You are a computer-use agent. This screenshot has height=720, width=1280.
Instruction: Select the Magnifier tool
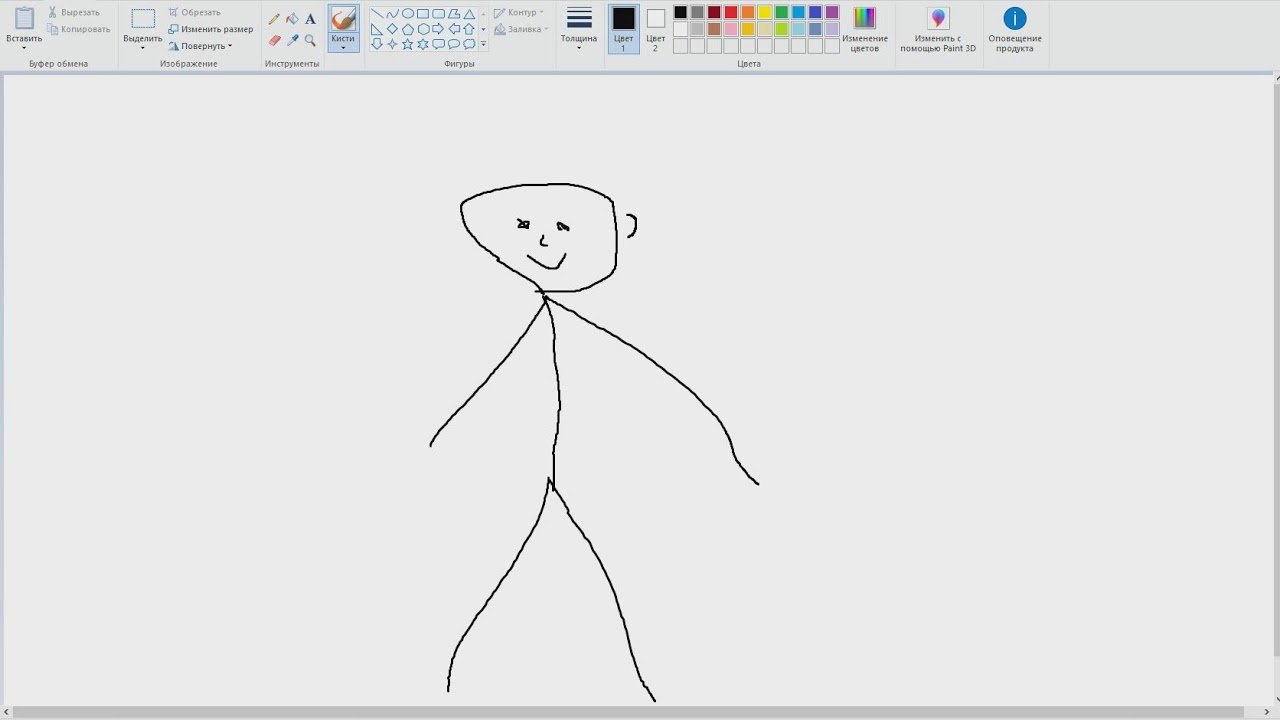coord(310,41)
